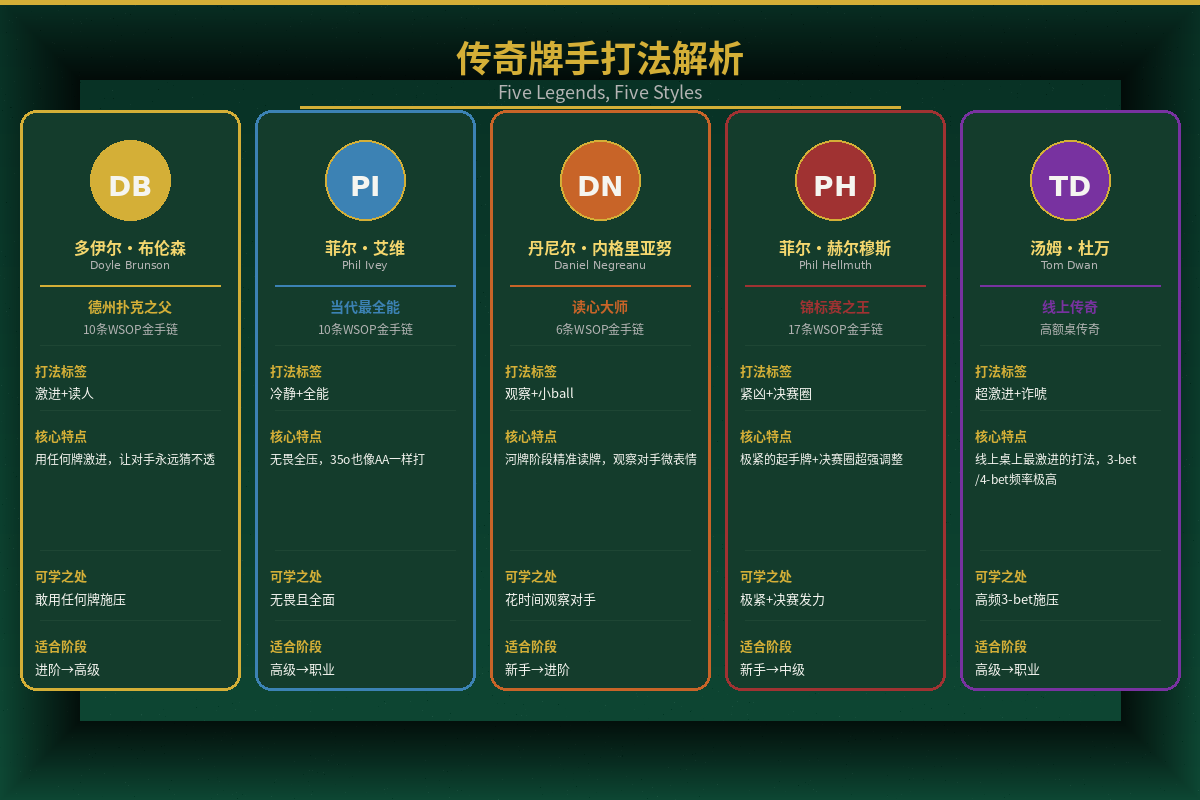The height and width of the screenshot is (800, 1200).
Task: Click 高额桌传奇 under Tom Dwan
Action: click(1070, 329)
